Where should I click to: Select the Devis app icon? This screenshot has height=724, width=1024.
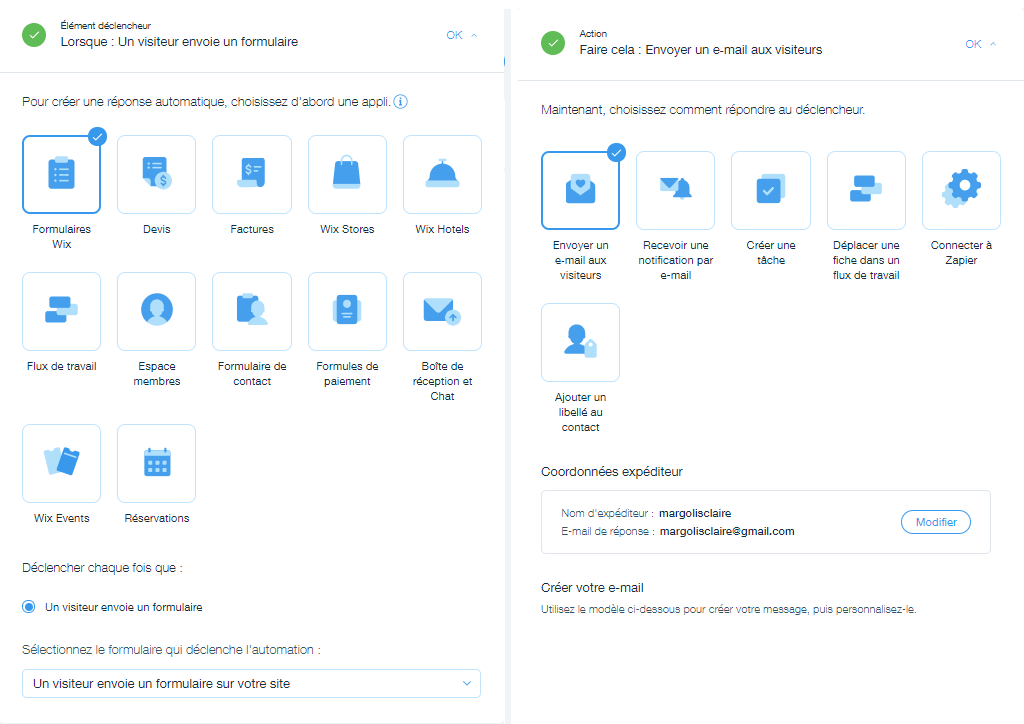[157, 175]
